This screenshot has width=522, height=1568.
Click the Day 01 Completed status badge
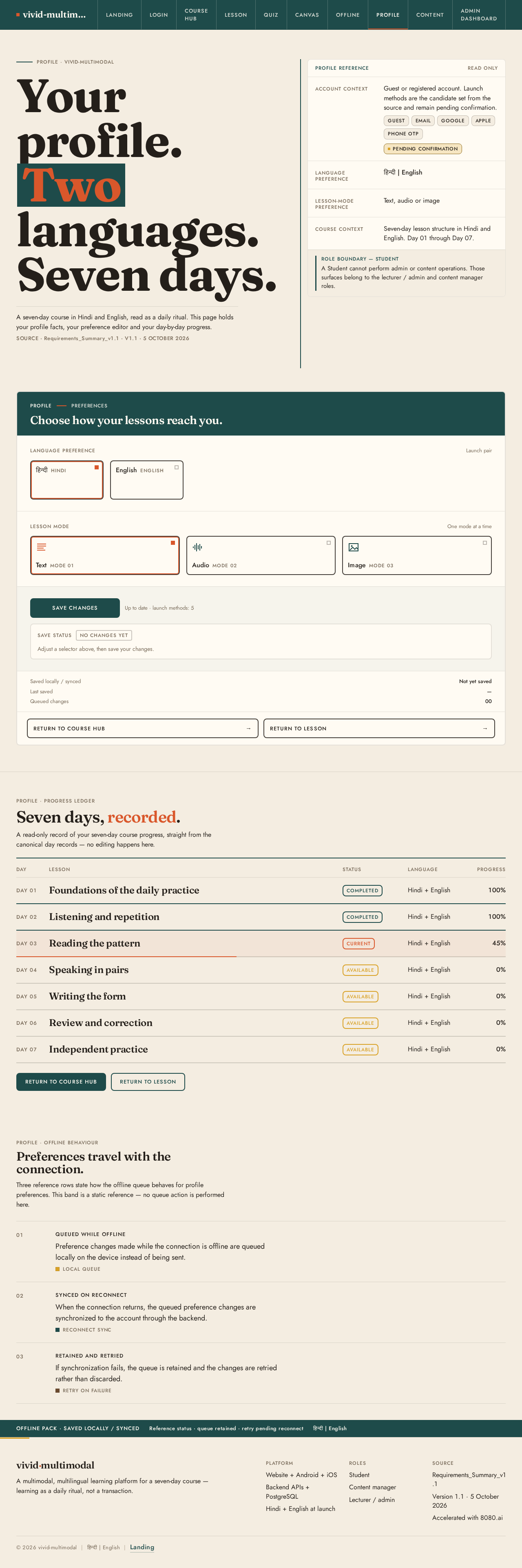[x=363, y=891]
